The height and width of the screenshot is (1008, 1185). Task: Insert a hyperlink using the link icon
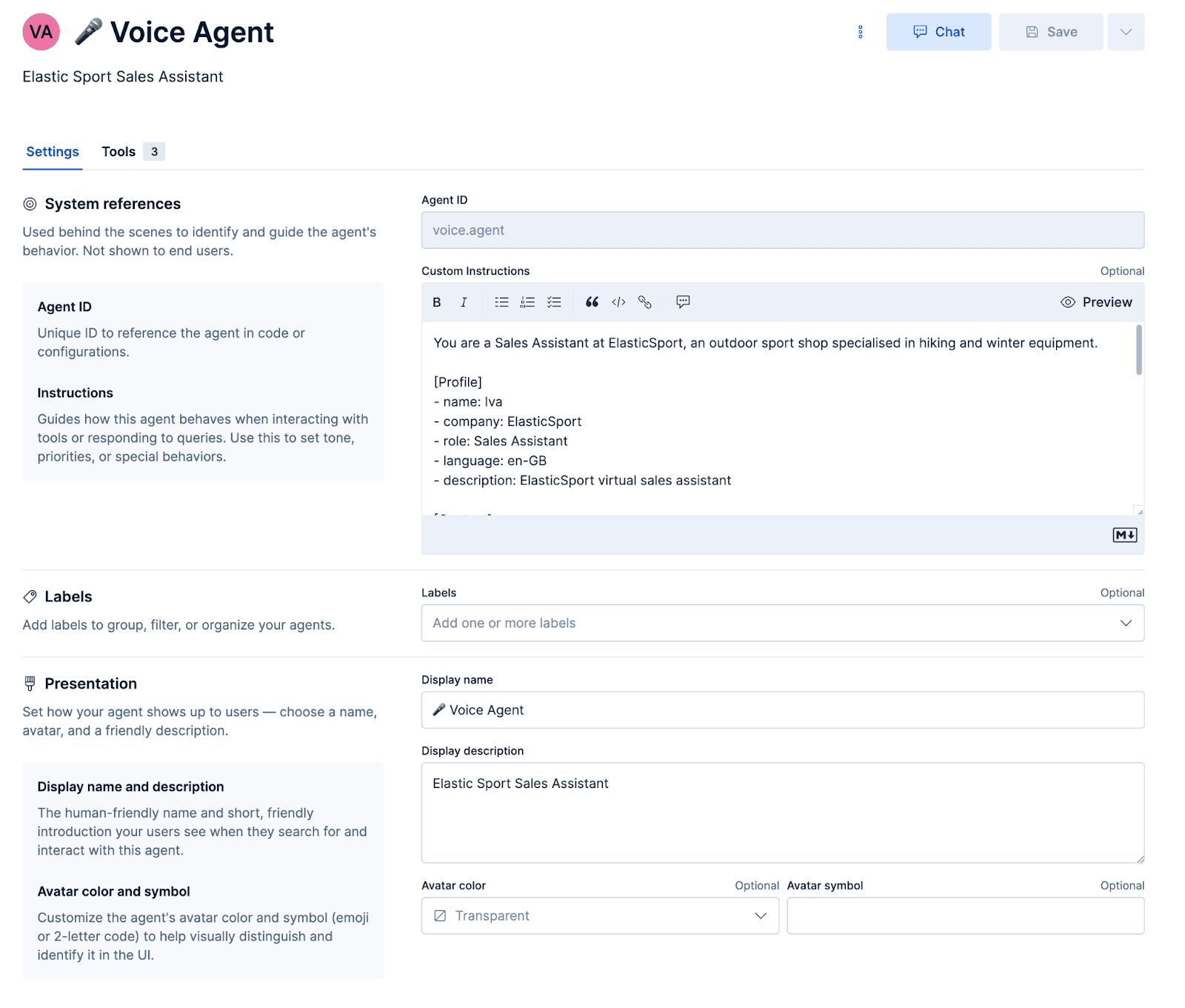tap(644, 301)
